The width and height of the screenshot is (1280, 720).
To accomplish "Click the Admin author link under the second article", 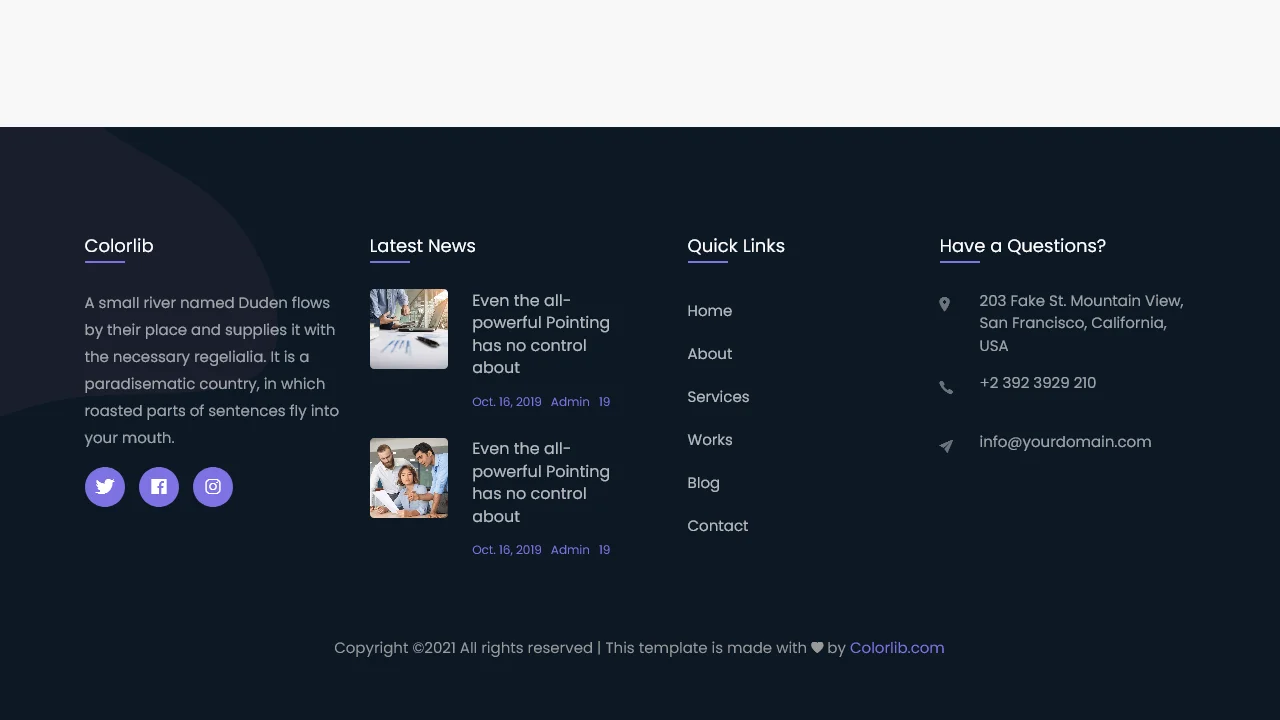I will (x=570, y=549).
